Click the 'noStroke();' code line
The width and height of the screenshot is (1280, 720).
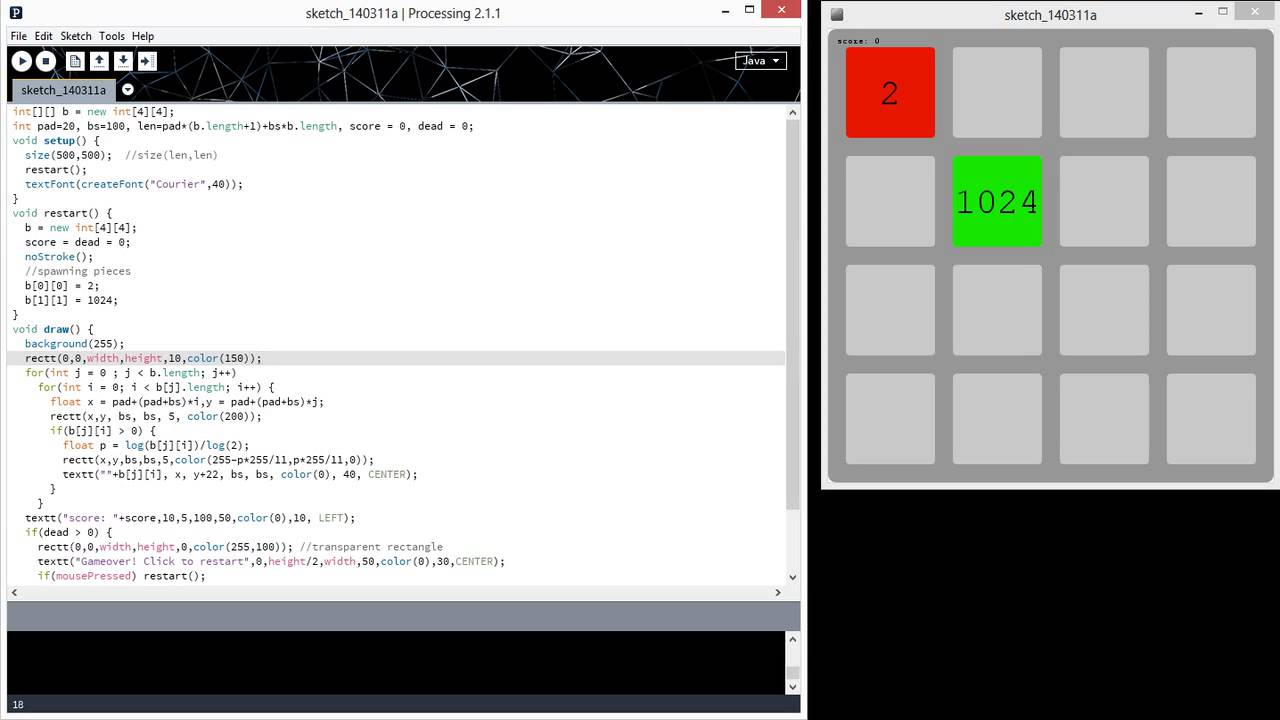pos(59,257)
